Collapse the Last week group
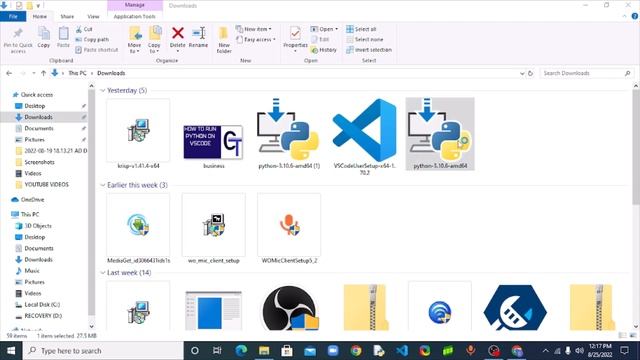This screenshot has width=640, height=360. tap(102, 272)
